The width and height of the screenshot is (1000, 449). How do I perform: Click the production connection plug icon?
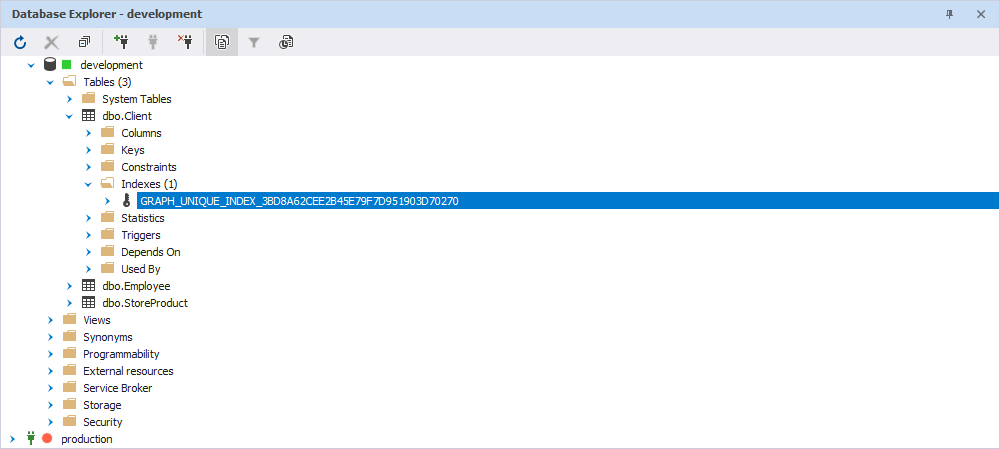click(x=30, y=439)
